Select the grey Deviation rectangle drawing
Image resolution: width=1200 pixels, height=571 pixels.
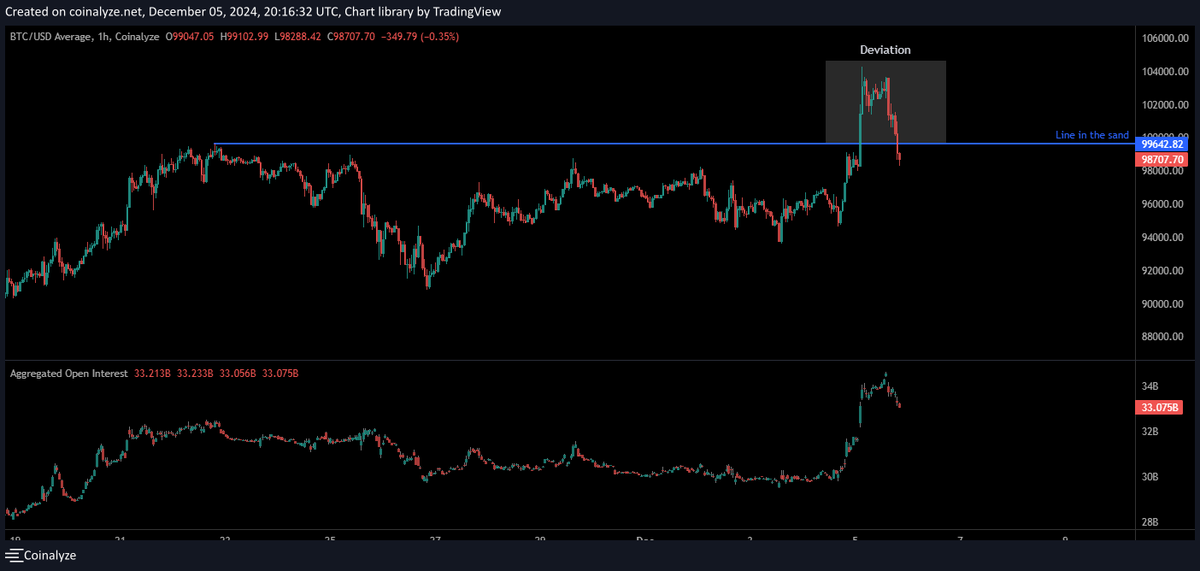pos(885,101)
